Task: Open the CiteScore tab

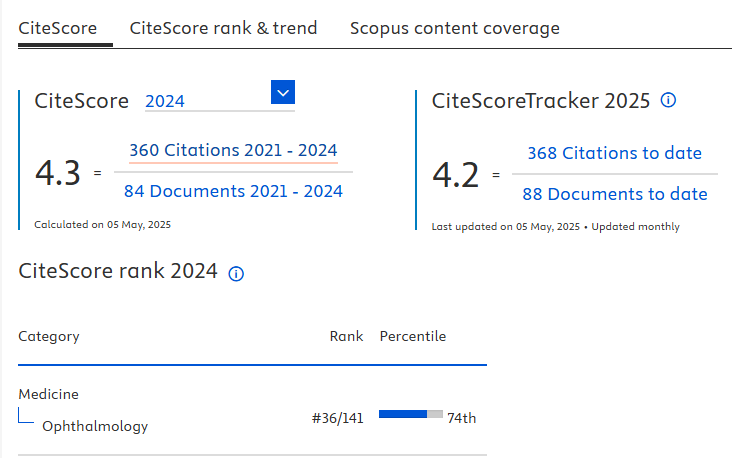Action: (58, 28)
